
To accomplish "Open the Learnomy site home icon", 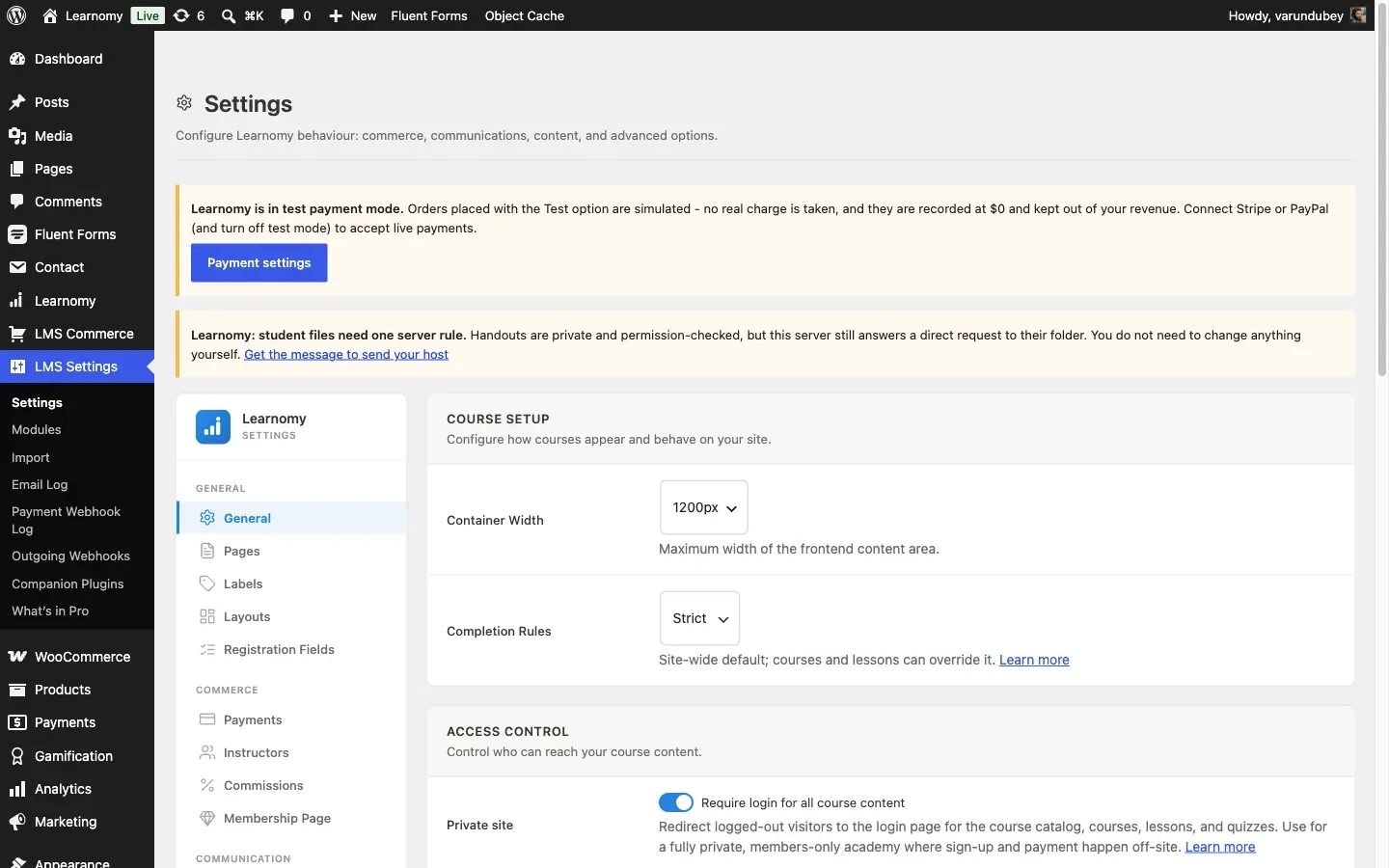I will (x=50, y=15).
